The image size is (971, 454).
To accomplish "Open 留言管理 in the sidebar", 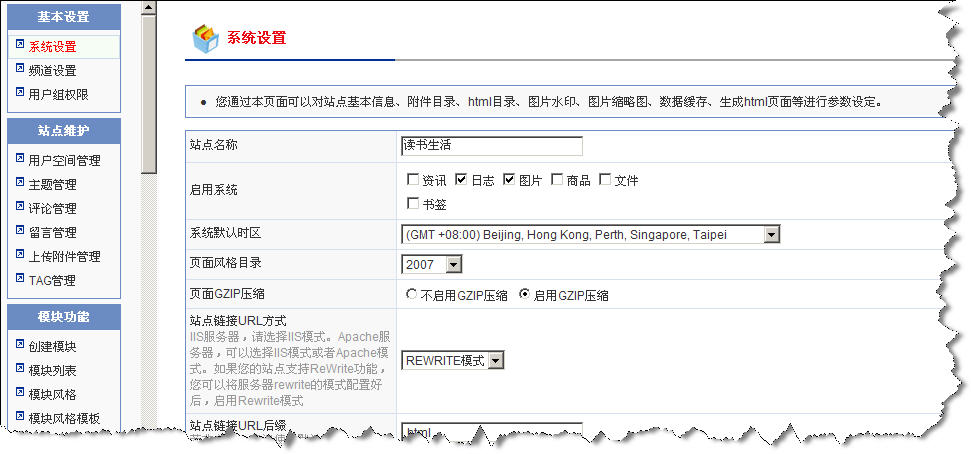I will click(x=52, y=232).
